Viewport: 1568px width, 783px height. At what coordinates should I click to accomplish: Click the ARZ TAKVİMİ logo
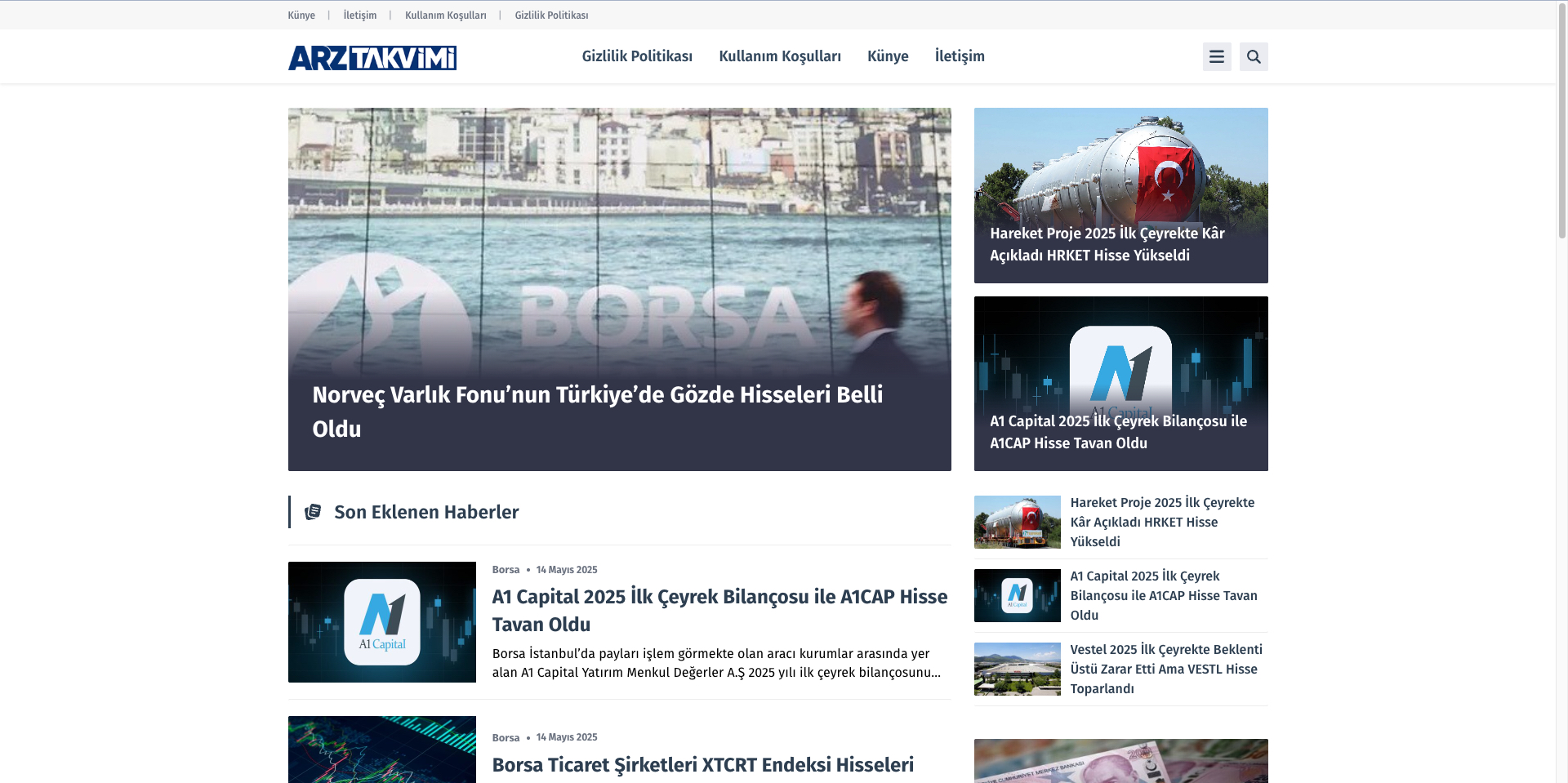point(372,57)
